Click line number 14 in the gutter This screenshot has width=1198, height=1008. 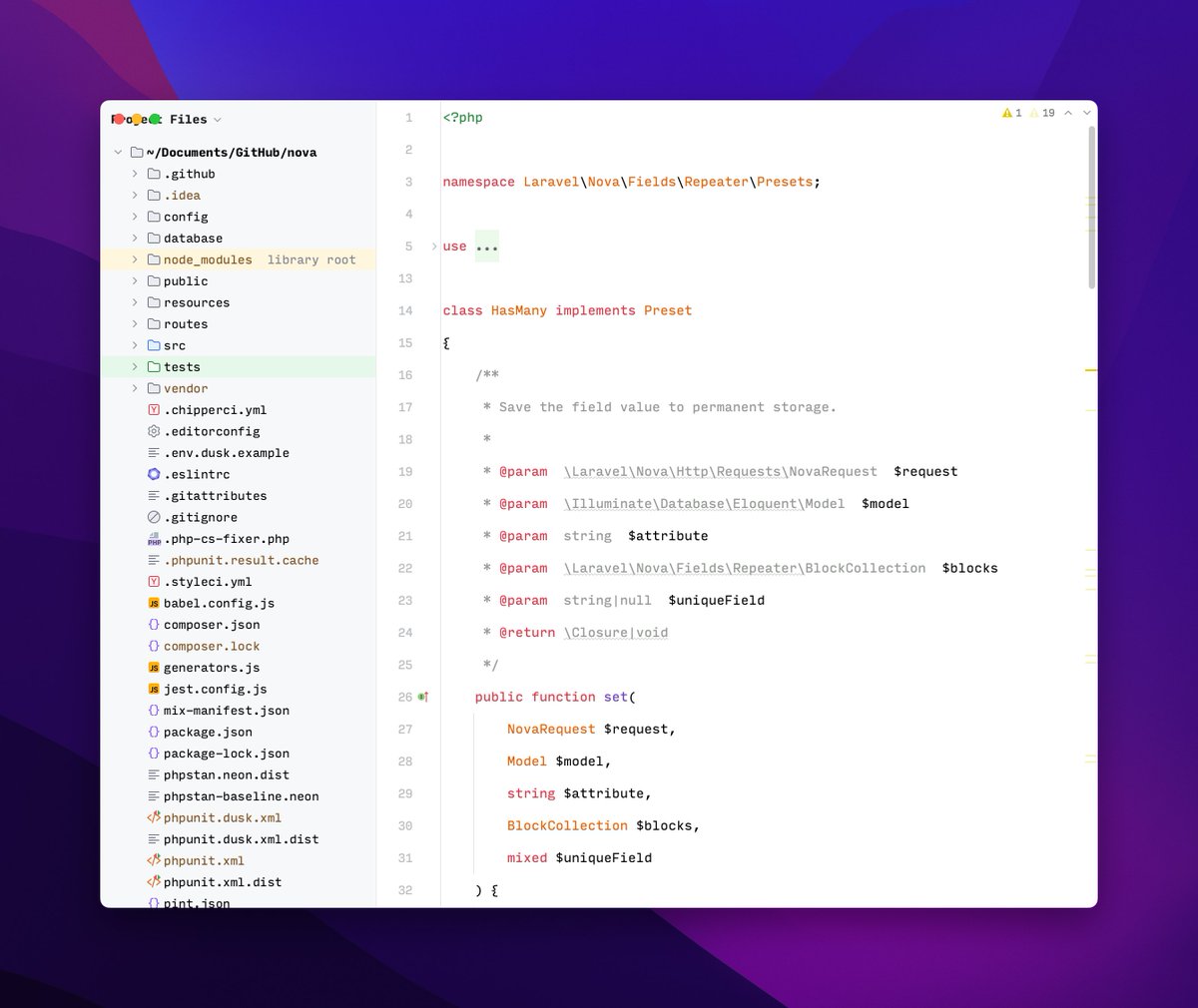tap(405, 310)
